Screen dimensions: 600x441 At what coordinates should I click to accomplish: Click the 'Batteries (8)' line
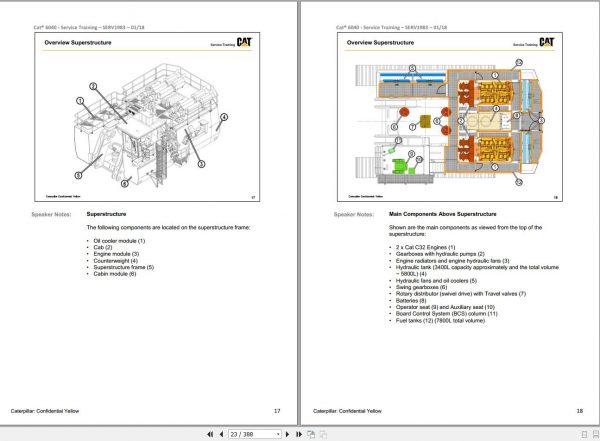[x=411, y=301]
